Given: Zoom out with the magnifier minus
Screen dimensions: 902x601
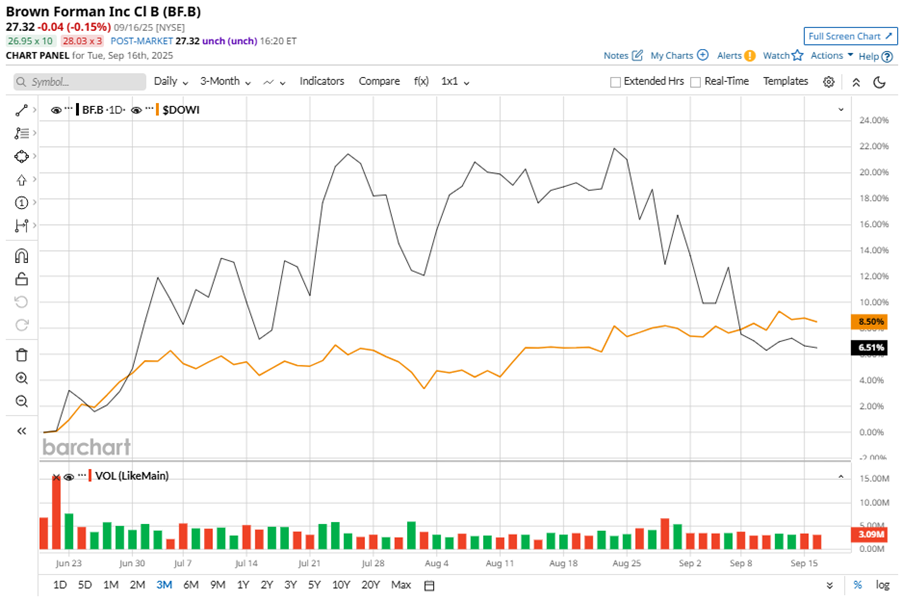Looking at the screenshot, I should pos(21,401).
